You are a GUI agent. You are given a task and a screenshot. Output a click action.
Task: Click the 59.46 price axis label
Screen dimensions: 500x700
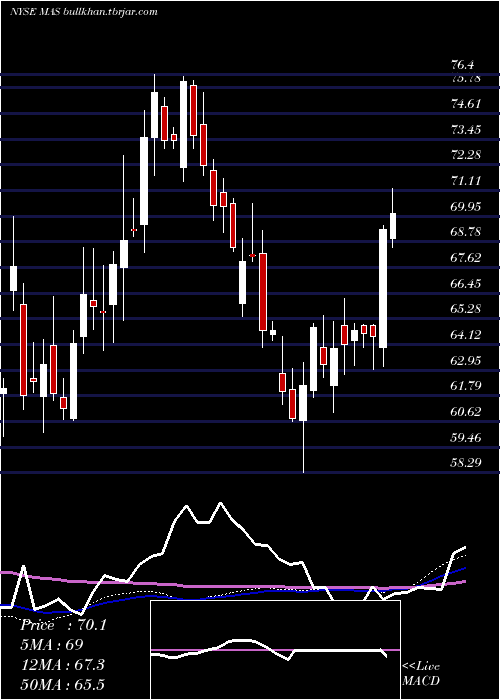467,437
